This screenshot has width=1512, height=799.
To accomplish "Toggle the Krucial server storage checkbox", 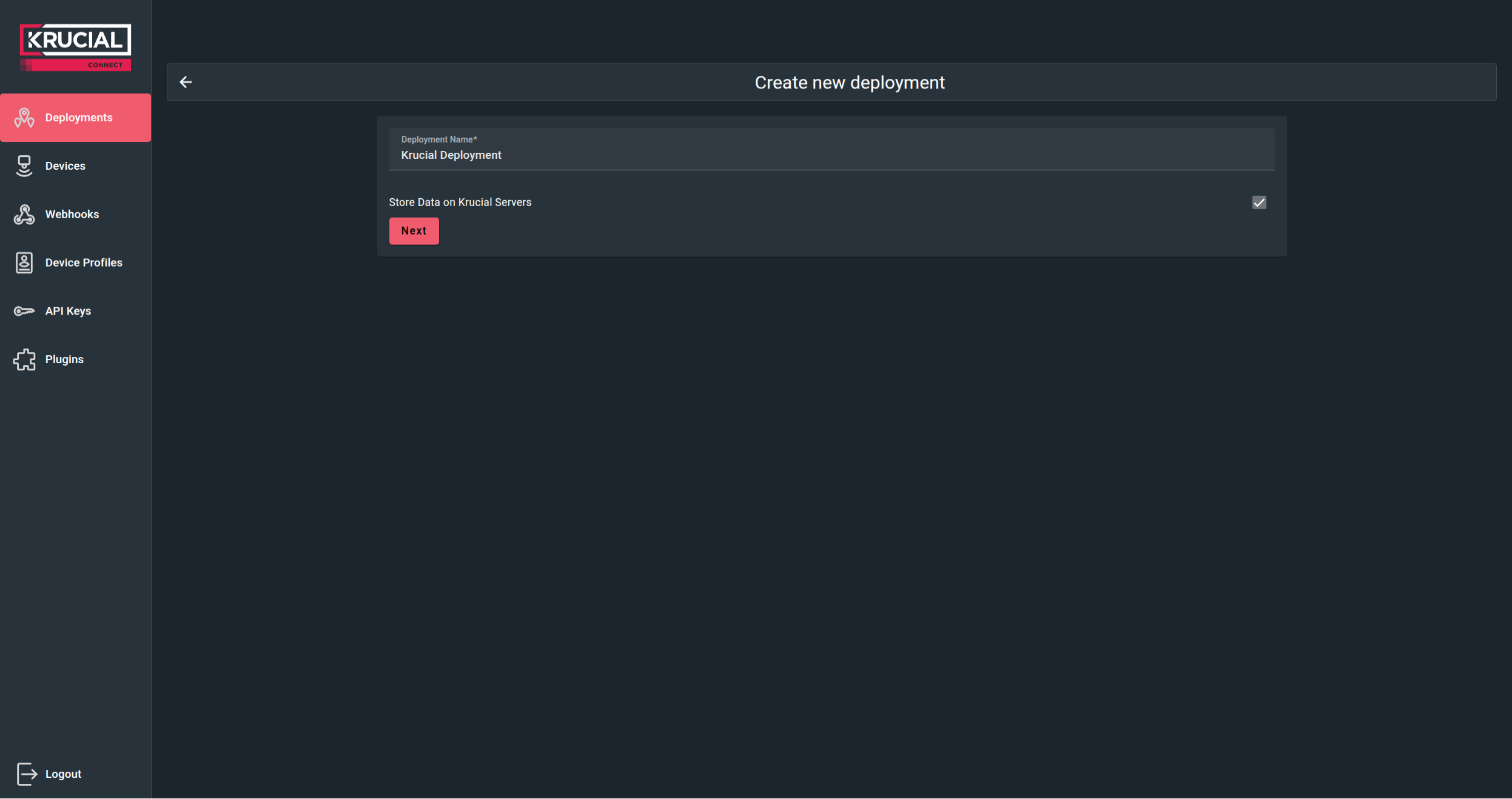I will point(1259,202).
